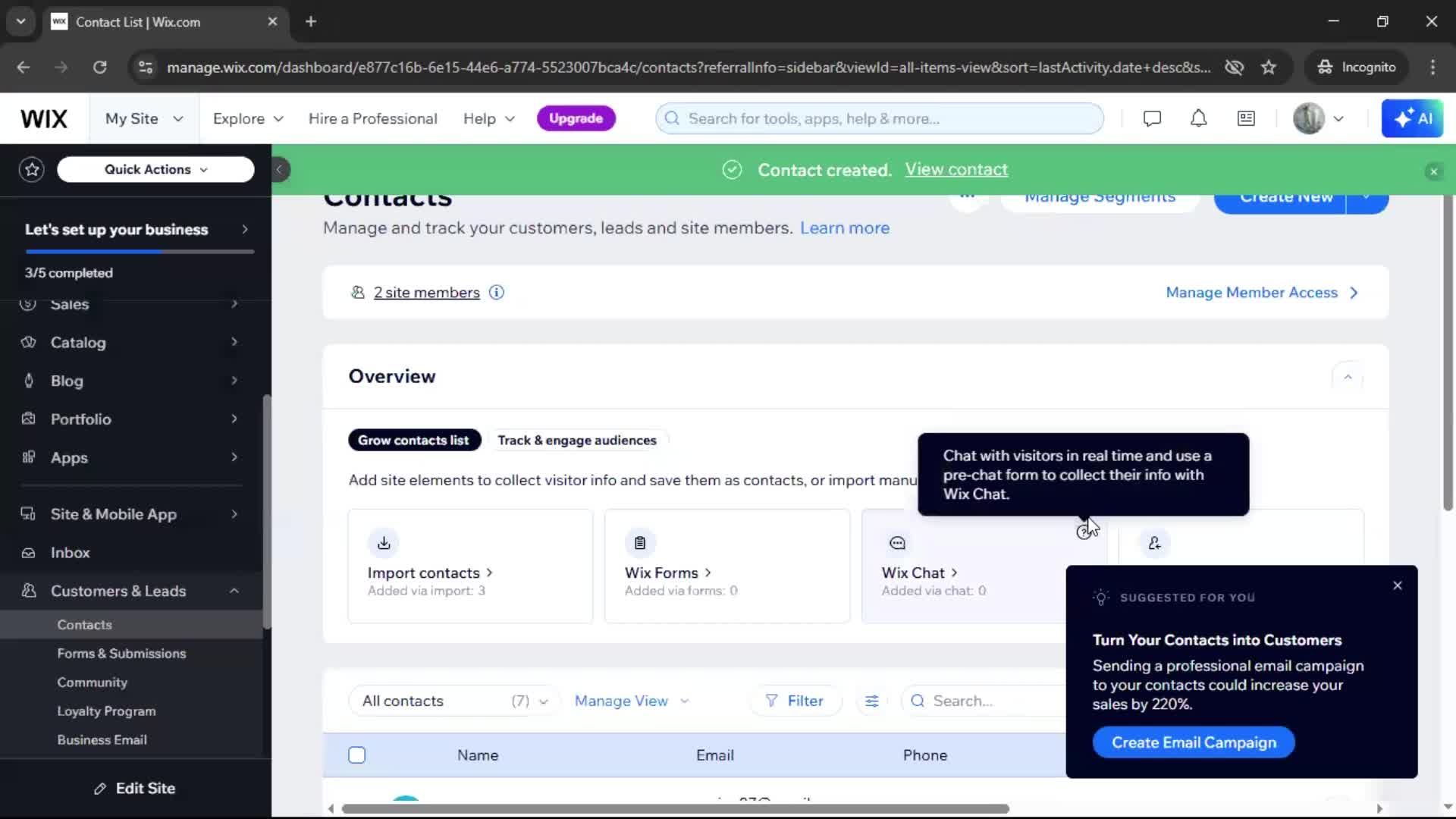The image size is (1456, 819).
Task: Open Business Email
Action: [x=102, y=740]
